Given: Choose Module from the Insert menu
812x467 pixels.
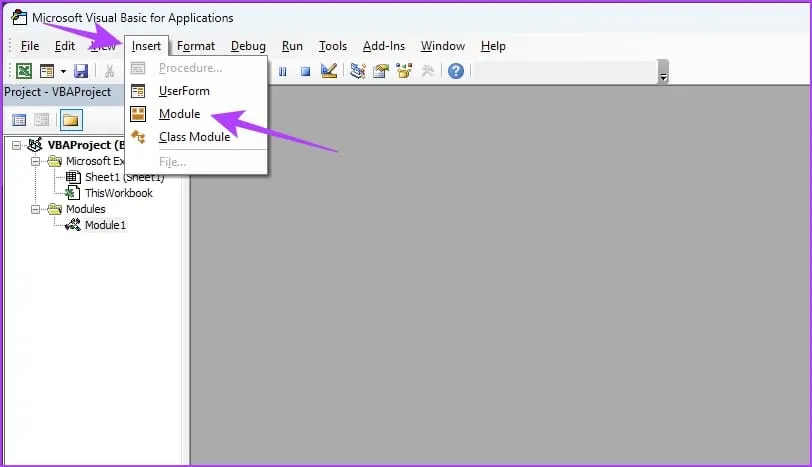Looking at the screenshot, I should click(179, 114).
